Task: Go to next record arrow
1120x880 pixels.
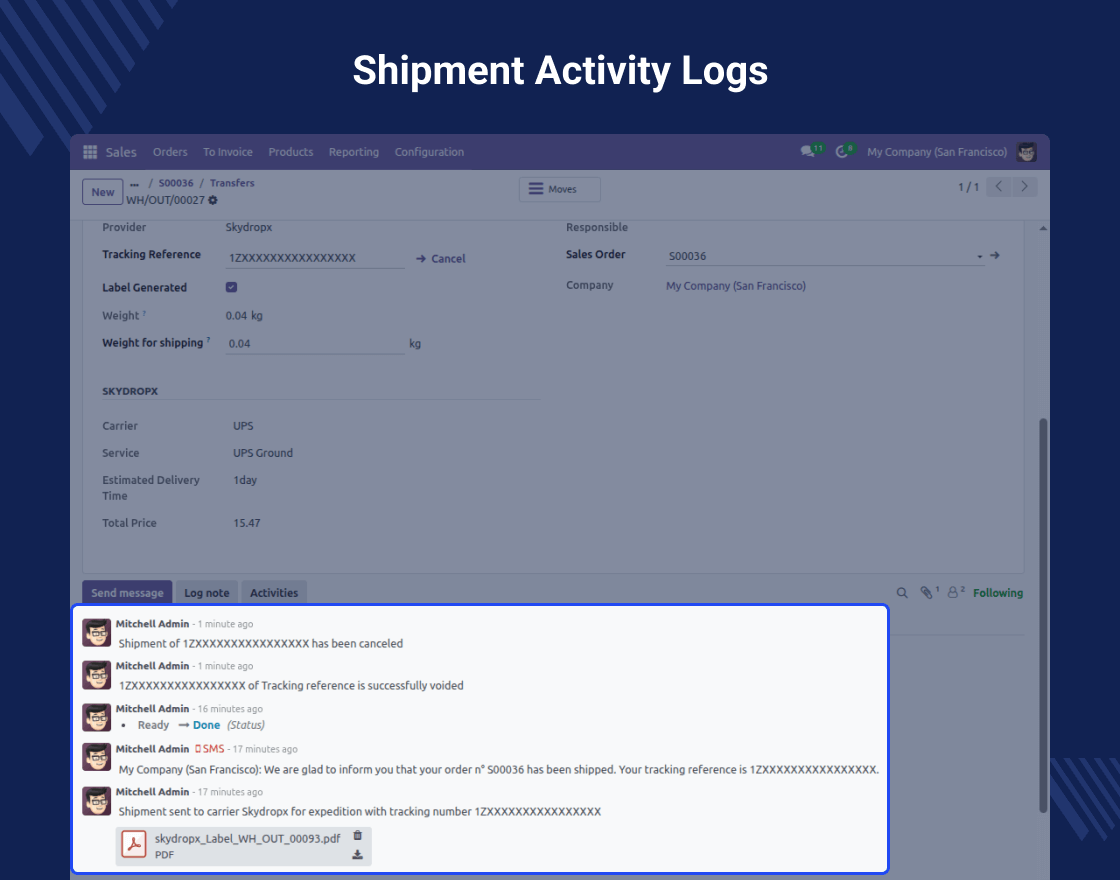Action: 1024,186
